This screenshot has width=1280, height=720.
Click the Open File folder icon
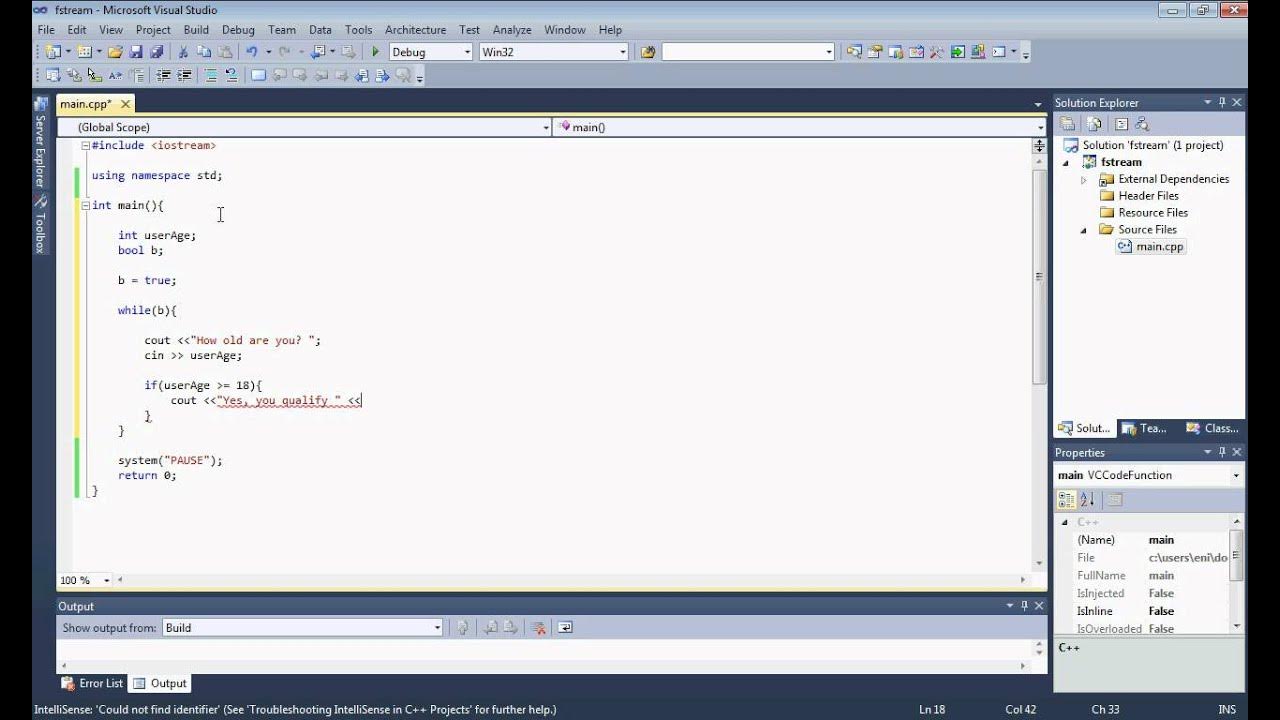pyautogui.click(x=115, y=52)
